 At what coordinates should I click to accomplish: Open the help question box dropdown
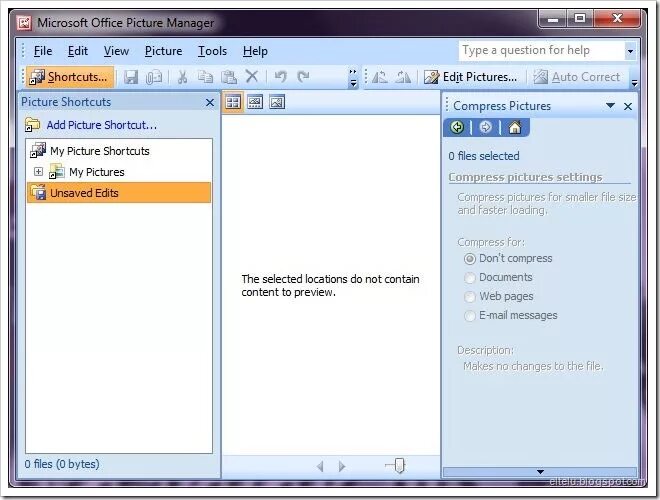pyautogui.click(x=630, y=51)
